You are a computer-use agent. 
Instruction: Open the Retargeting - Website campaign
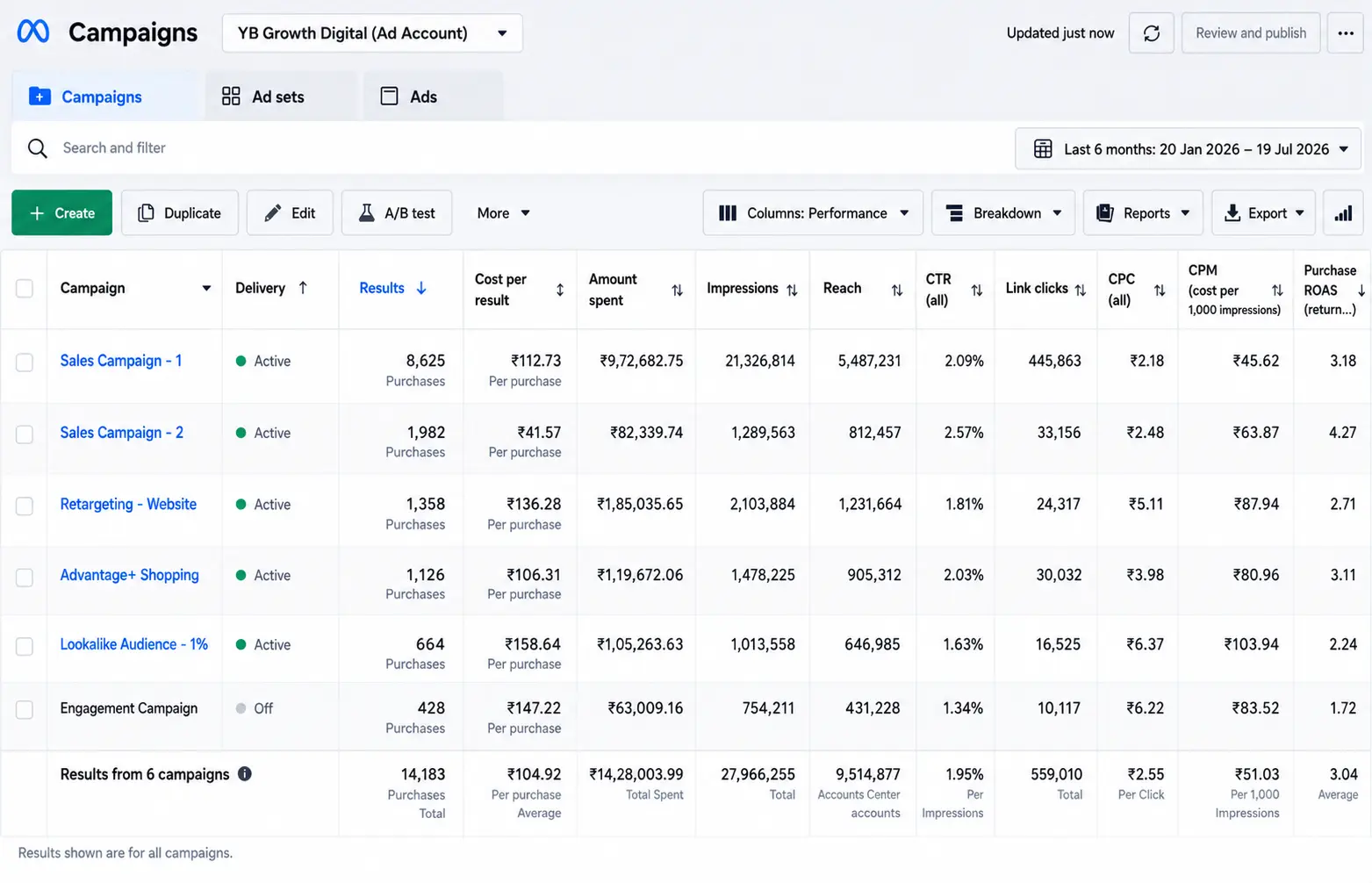(x=128, y=505)
